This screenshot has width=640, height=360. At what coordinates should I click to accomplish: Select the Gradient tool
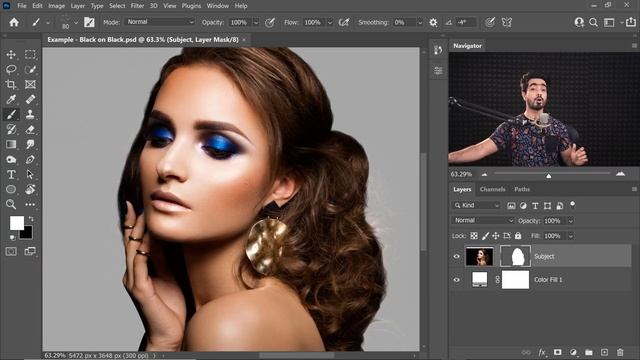11,144
